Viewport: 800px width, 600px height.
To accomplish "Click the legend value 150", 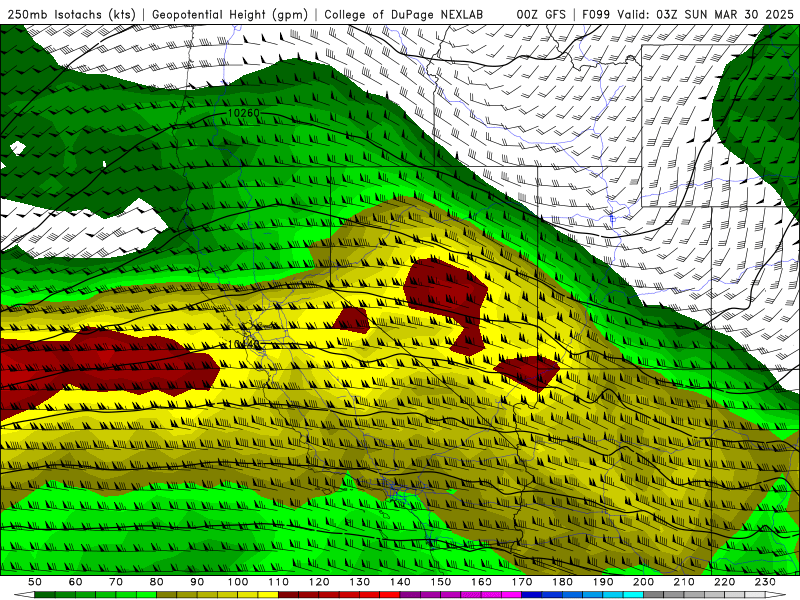I will 441,582.
